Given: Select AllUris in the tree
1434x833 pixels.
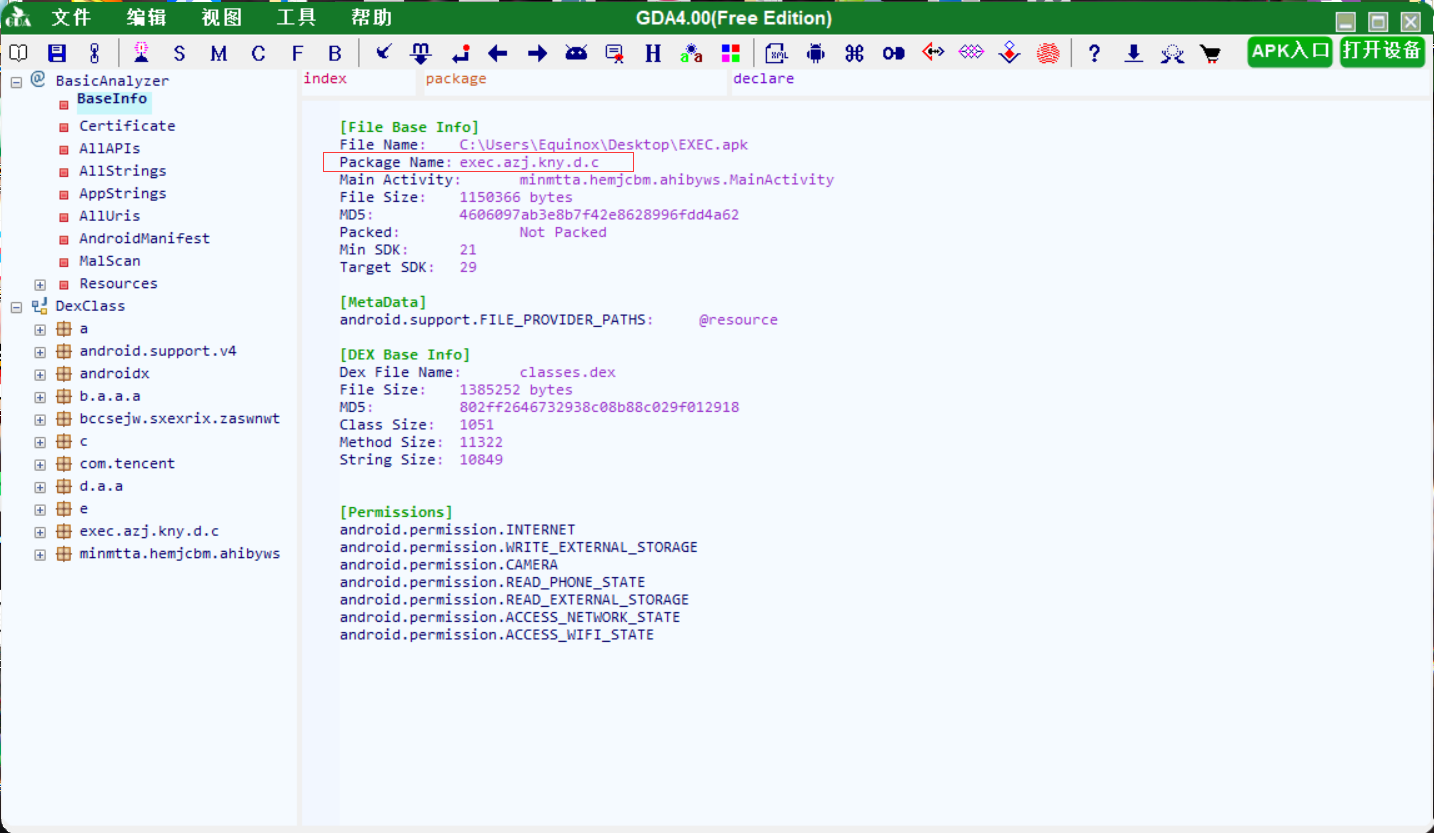Looking at the screenshot, I should coord(110,216).
